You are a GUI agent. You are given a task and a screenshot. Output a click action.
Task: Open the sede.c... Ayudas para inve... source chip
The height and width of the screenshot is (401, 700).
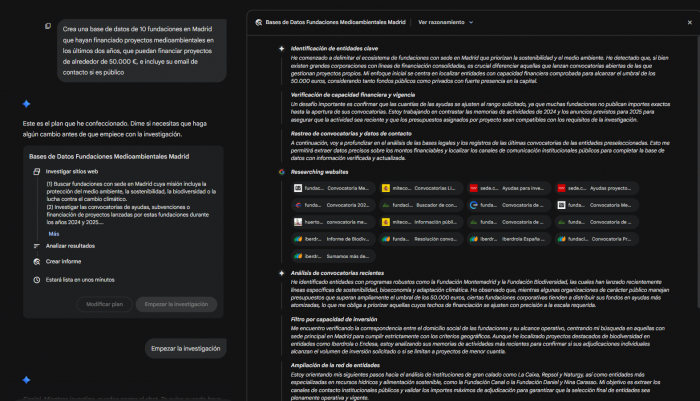point(508,188)
